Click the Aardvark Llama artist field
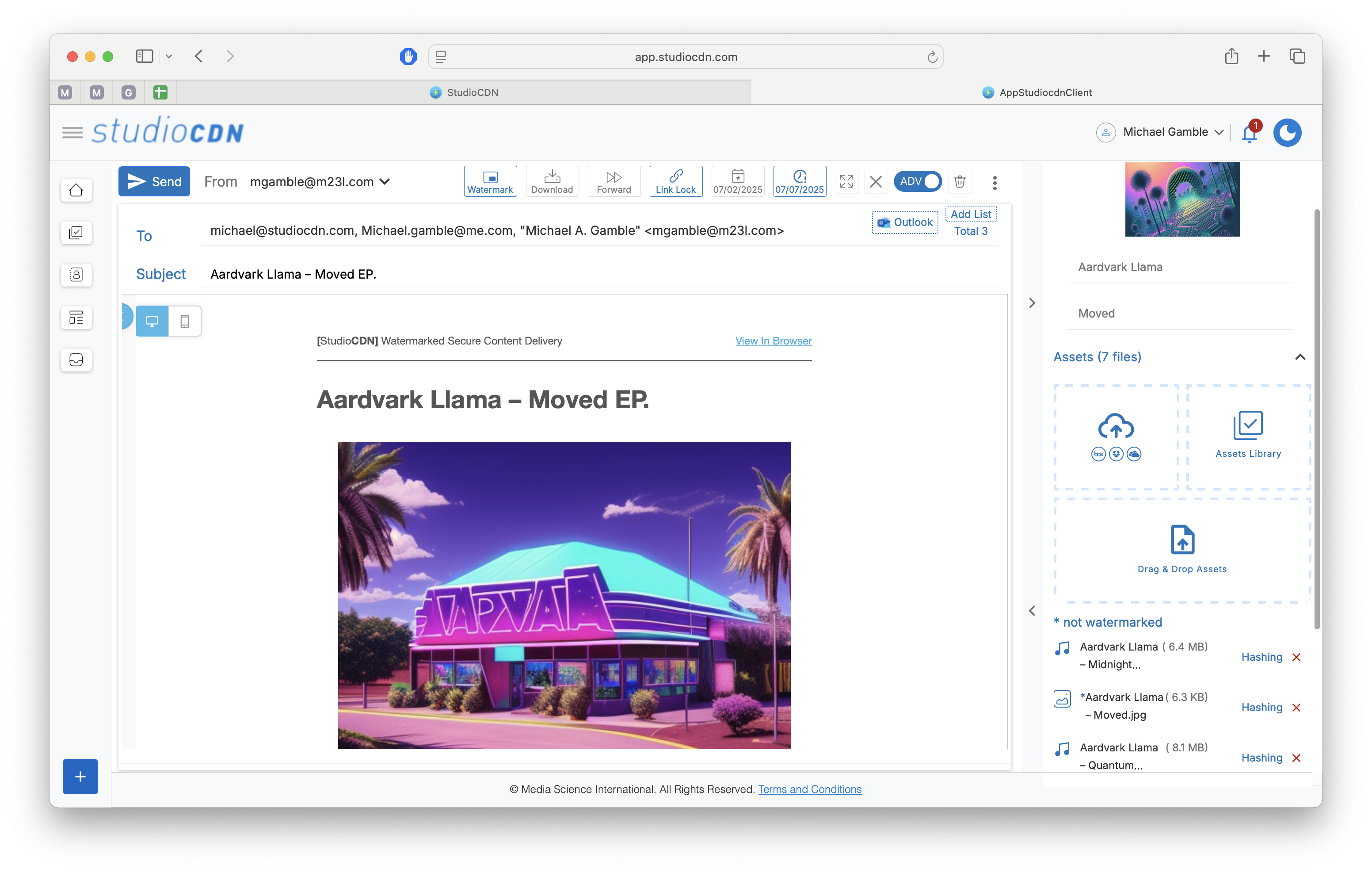This screenshot has height=873, width=1372. click(x=1180, y=267)
